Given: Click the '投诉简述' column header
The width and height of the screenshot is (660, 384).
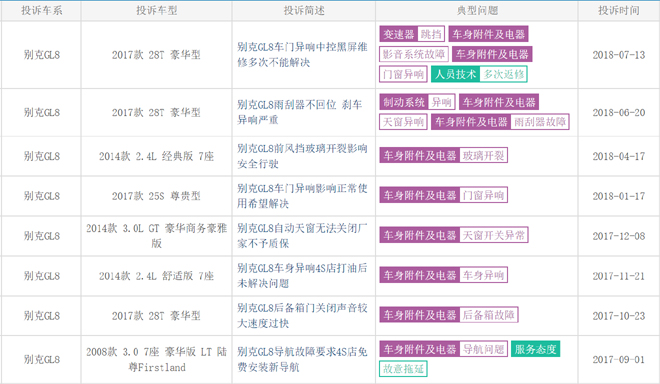Looking at the screenshot, I should (x=304, y=11).
